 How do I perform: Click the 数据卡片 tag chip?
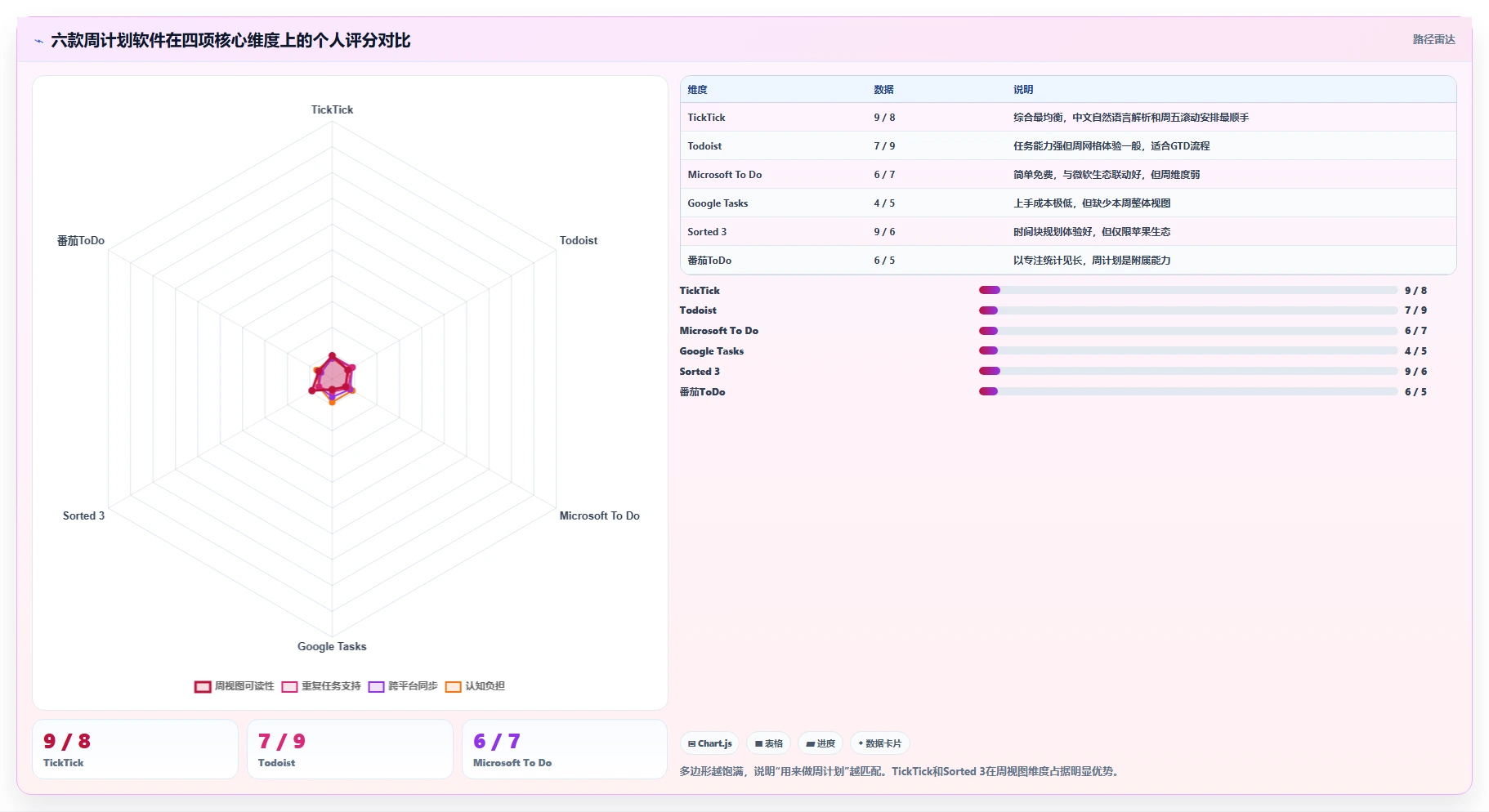pos(879,743)
